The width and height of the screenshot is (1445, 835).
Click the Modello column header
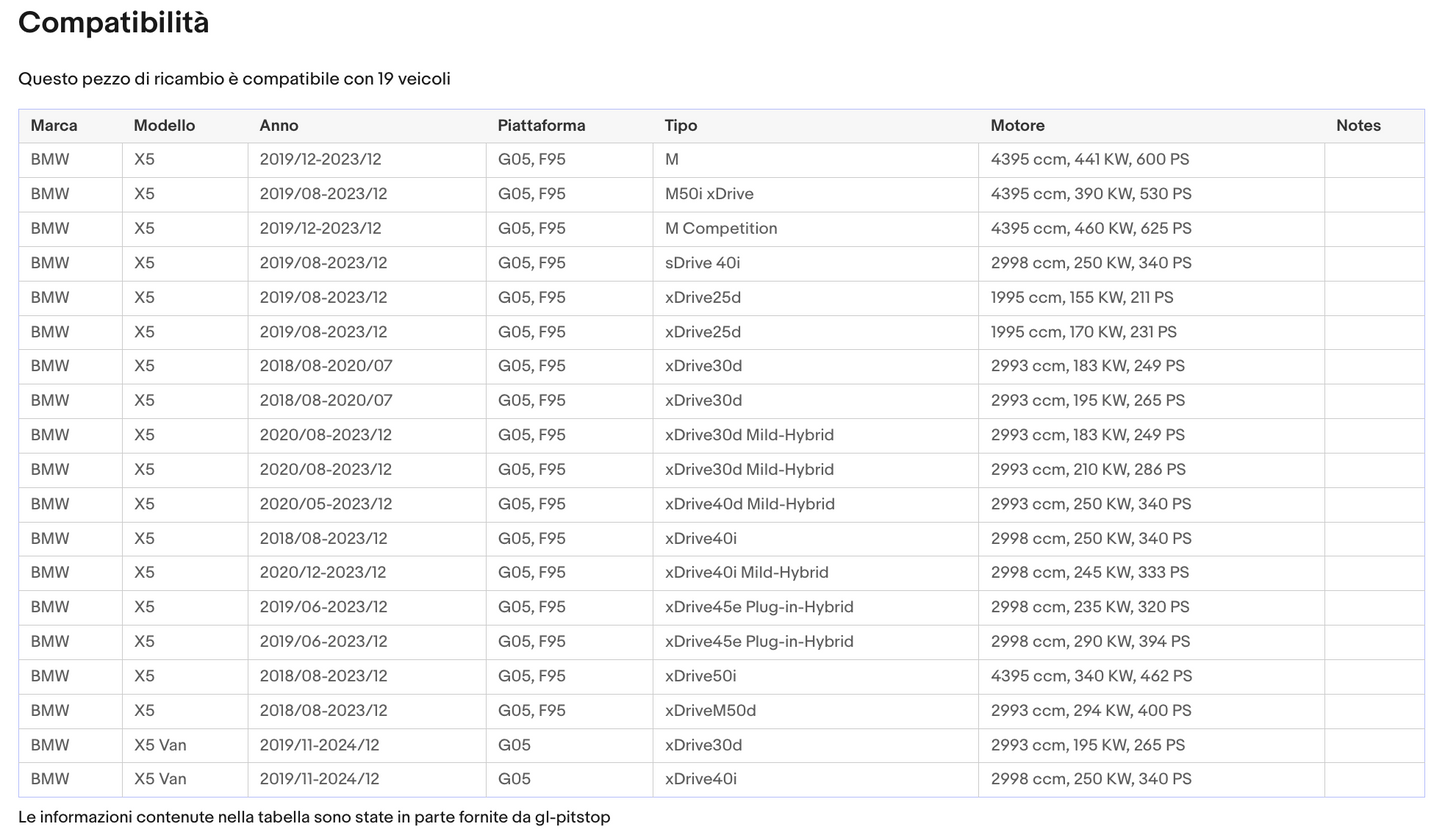coord(164,126)
